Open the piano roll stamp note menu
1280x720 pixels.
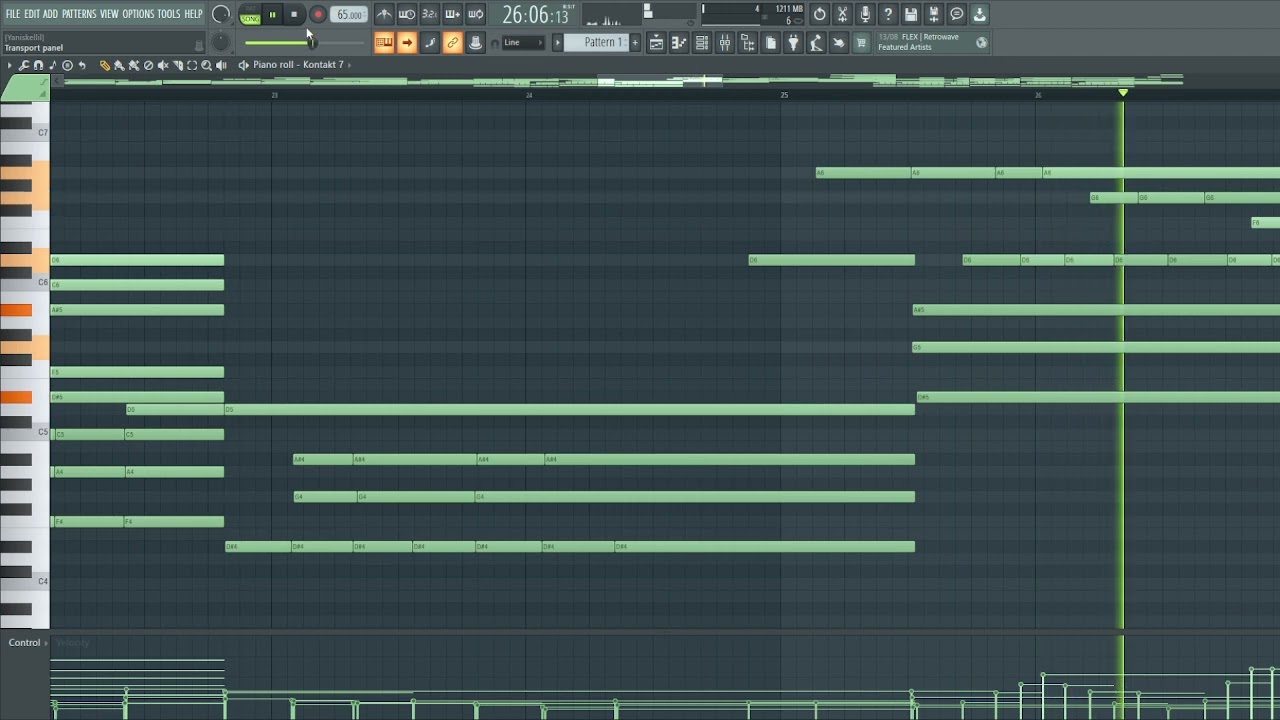point(53,65)
